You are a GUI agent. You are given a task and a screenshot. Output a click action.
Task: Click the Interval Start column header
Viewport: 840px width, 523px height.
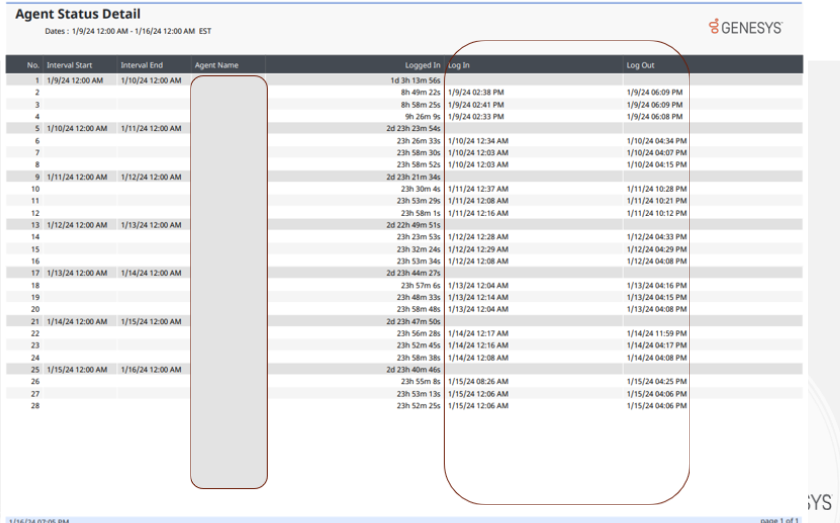tap(69, 65)
